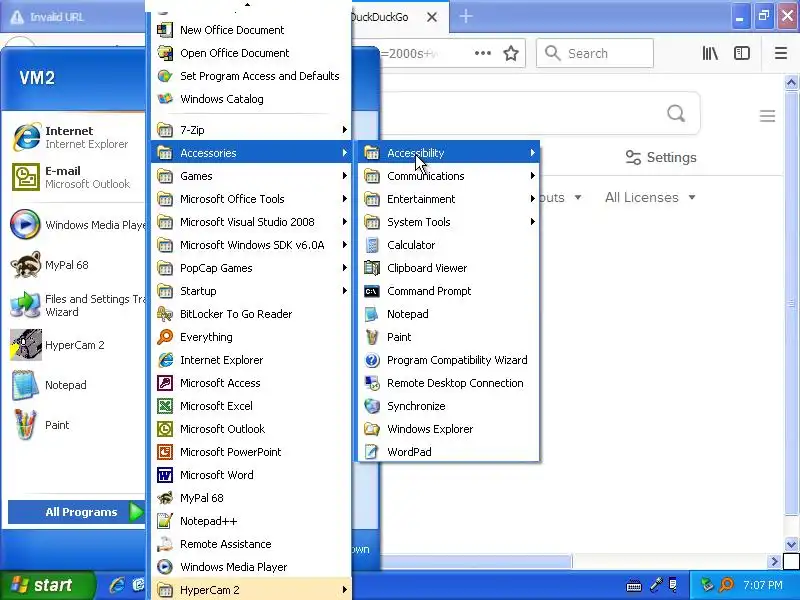Image resolution: width=800 pixels, height=600 pixels.
Task: Launch Notepad++ from All Programs
Action: (x=251, y=521)
